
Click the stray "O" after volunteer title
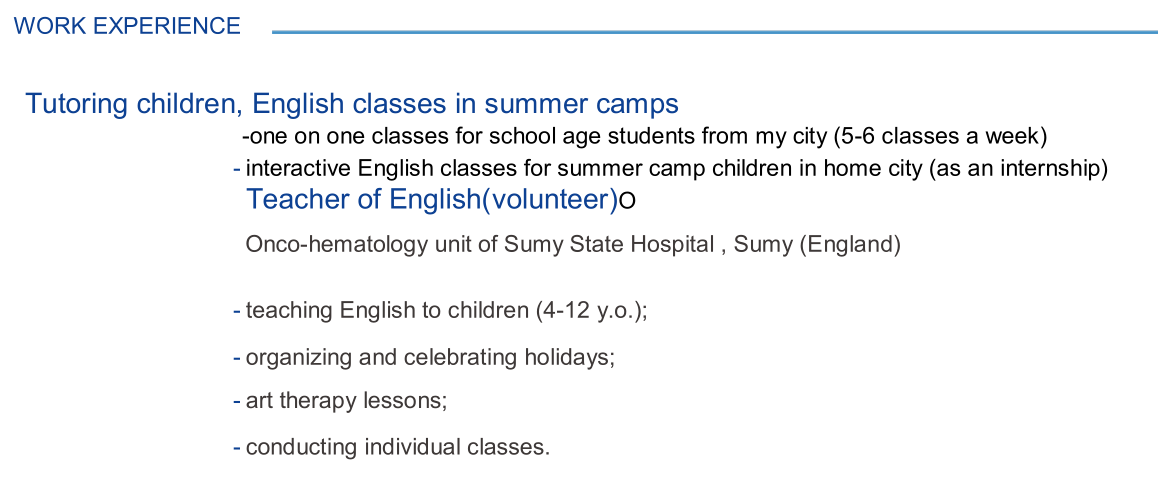628,202
